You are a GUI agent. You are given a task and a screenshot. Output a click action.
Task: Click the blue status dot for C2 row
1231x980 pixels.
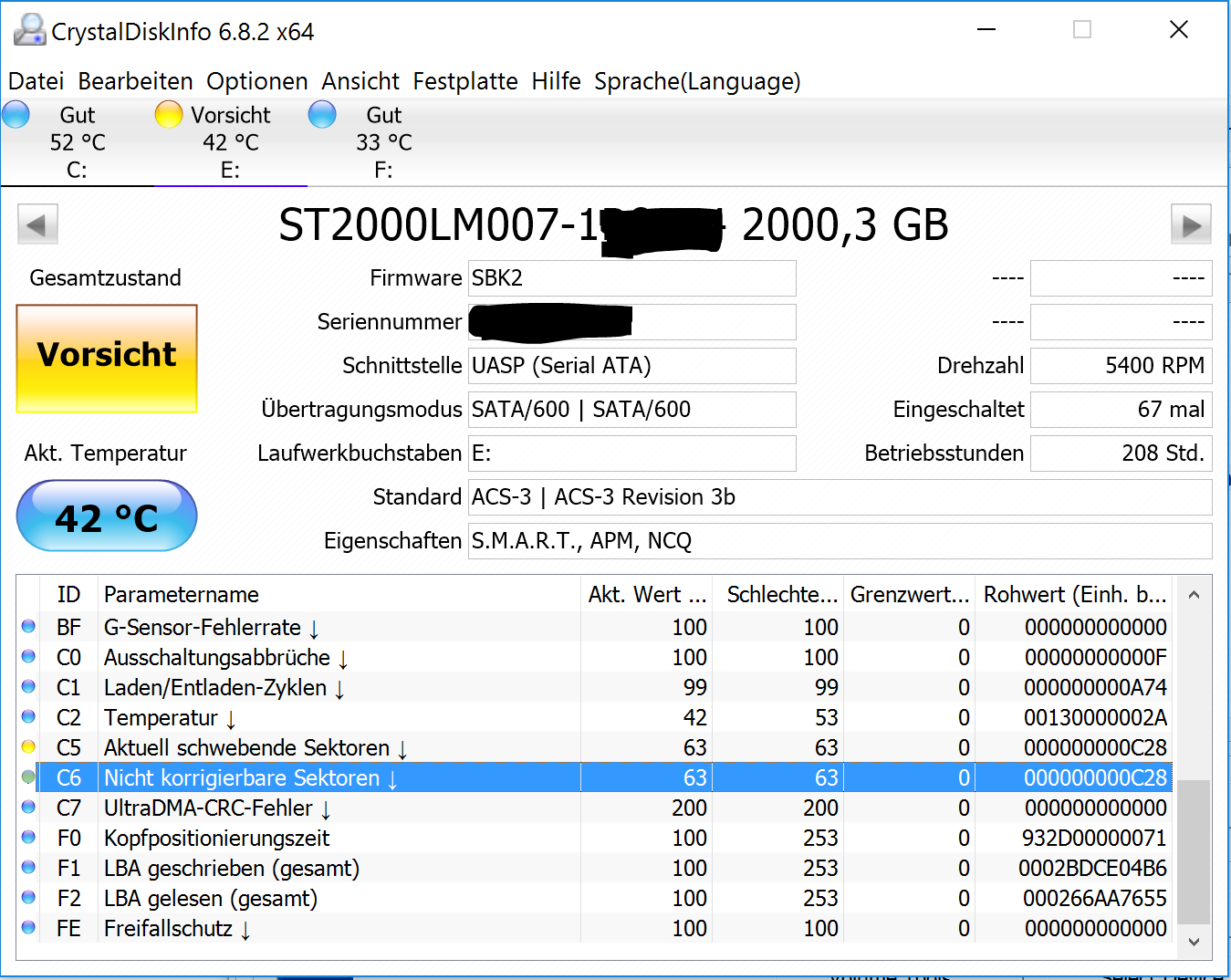28,717
